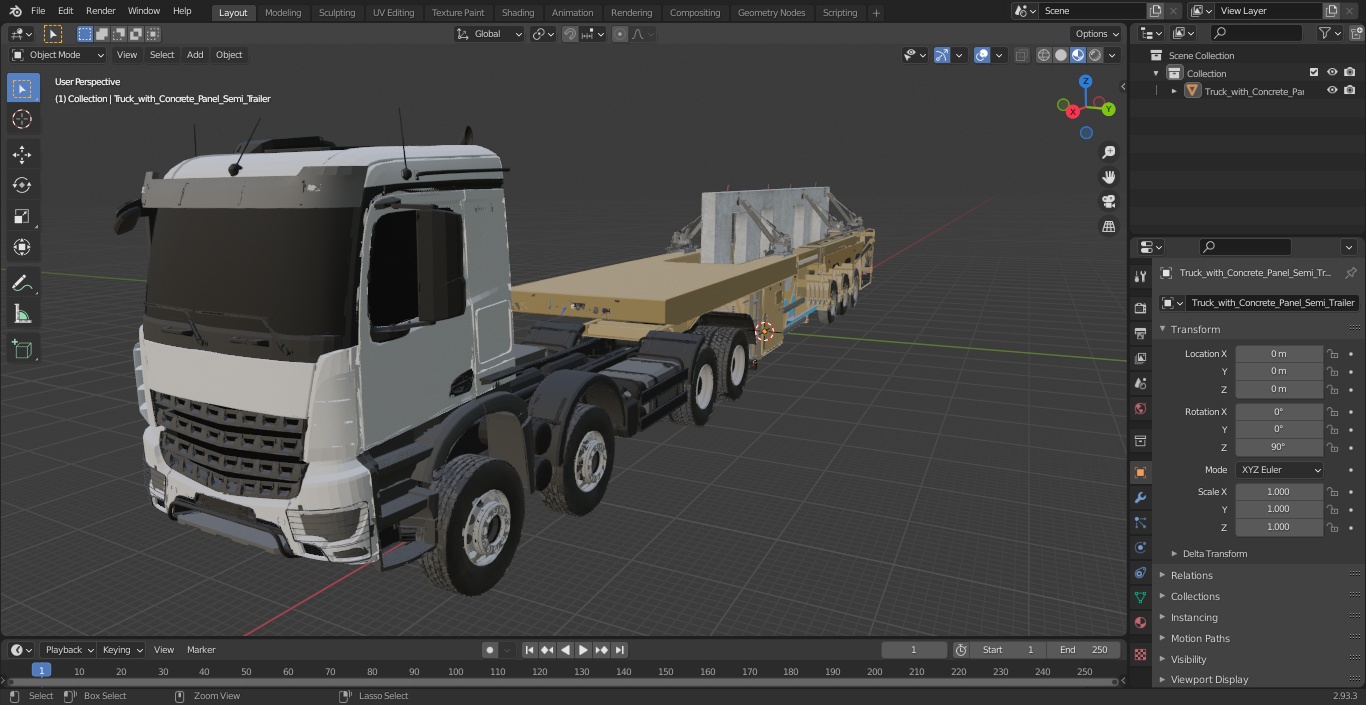Open the Scene properties tab

point(1140,383)
